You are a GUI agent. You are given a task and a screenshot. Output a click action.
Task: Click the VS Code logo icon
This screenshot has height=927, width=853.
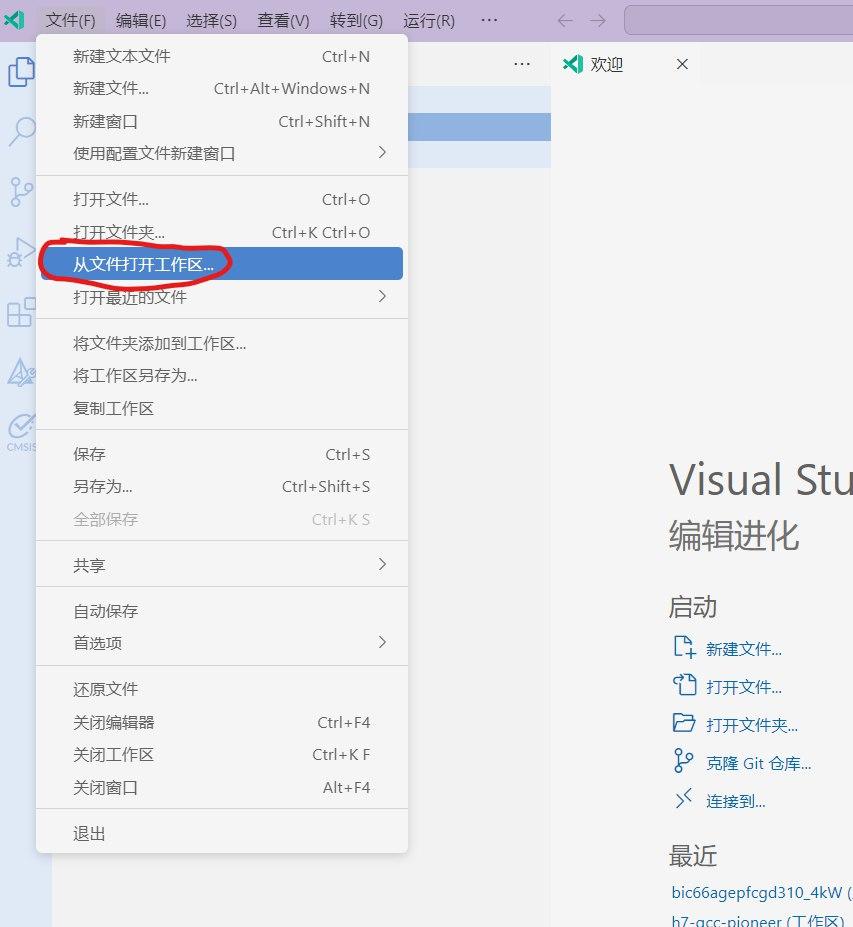point(14,20)
